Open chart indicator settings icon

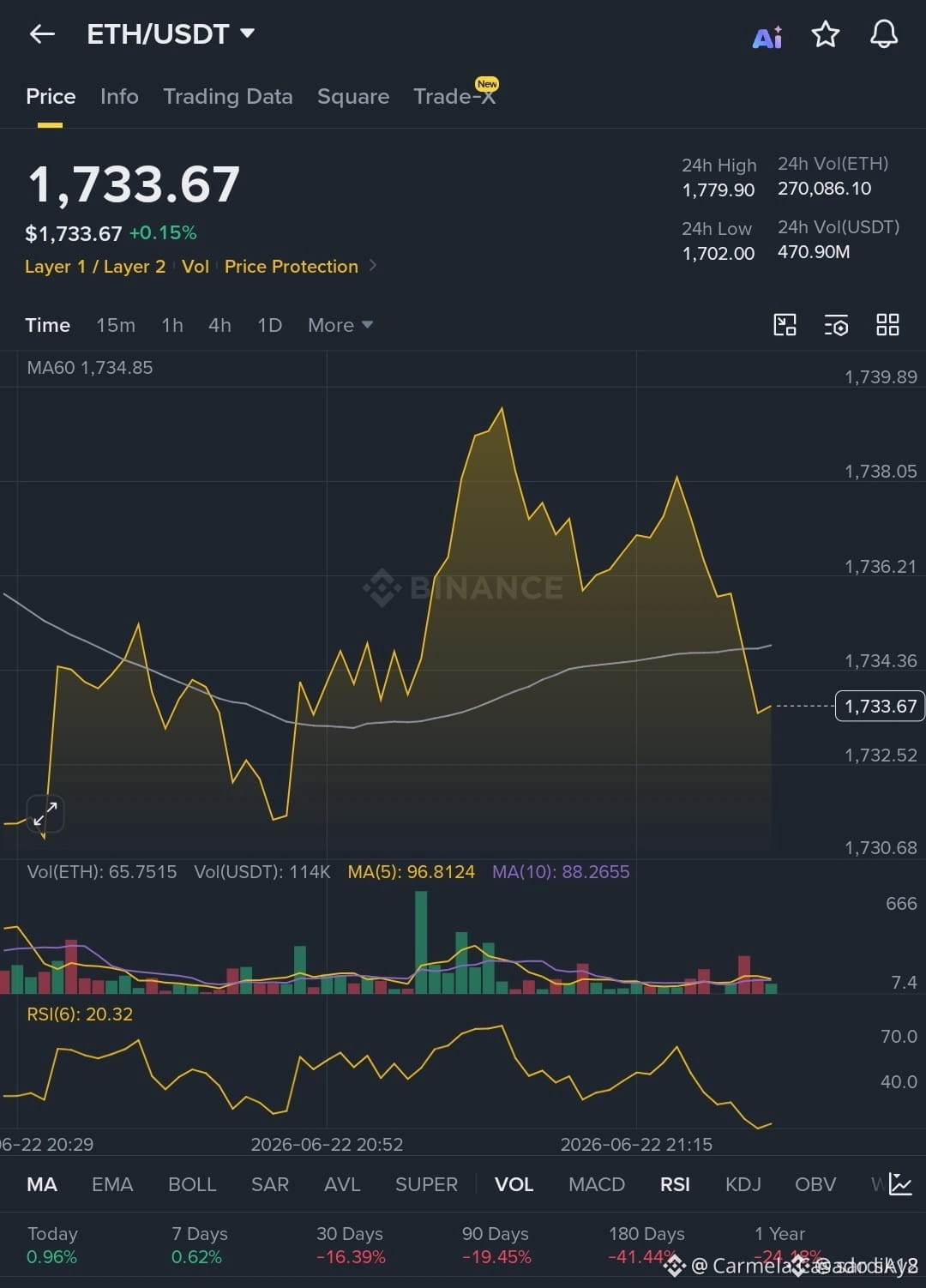click(x=836, y=325)
